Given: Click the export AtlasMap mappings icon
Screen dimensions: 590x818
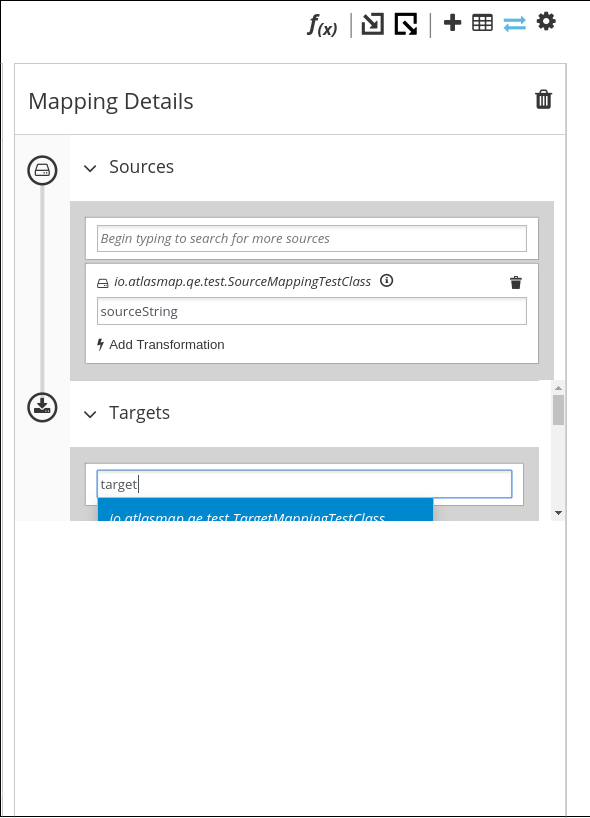Looking at the screenshot, I should click(x=405, y=22).
